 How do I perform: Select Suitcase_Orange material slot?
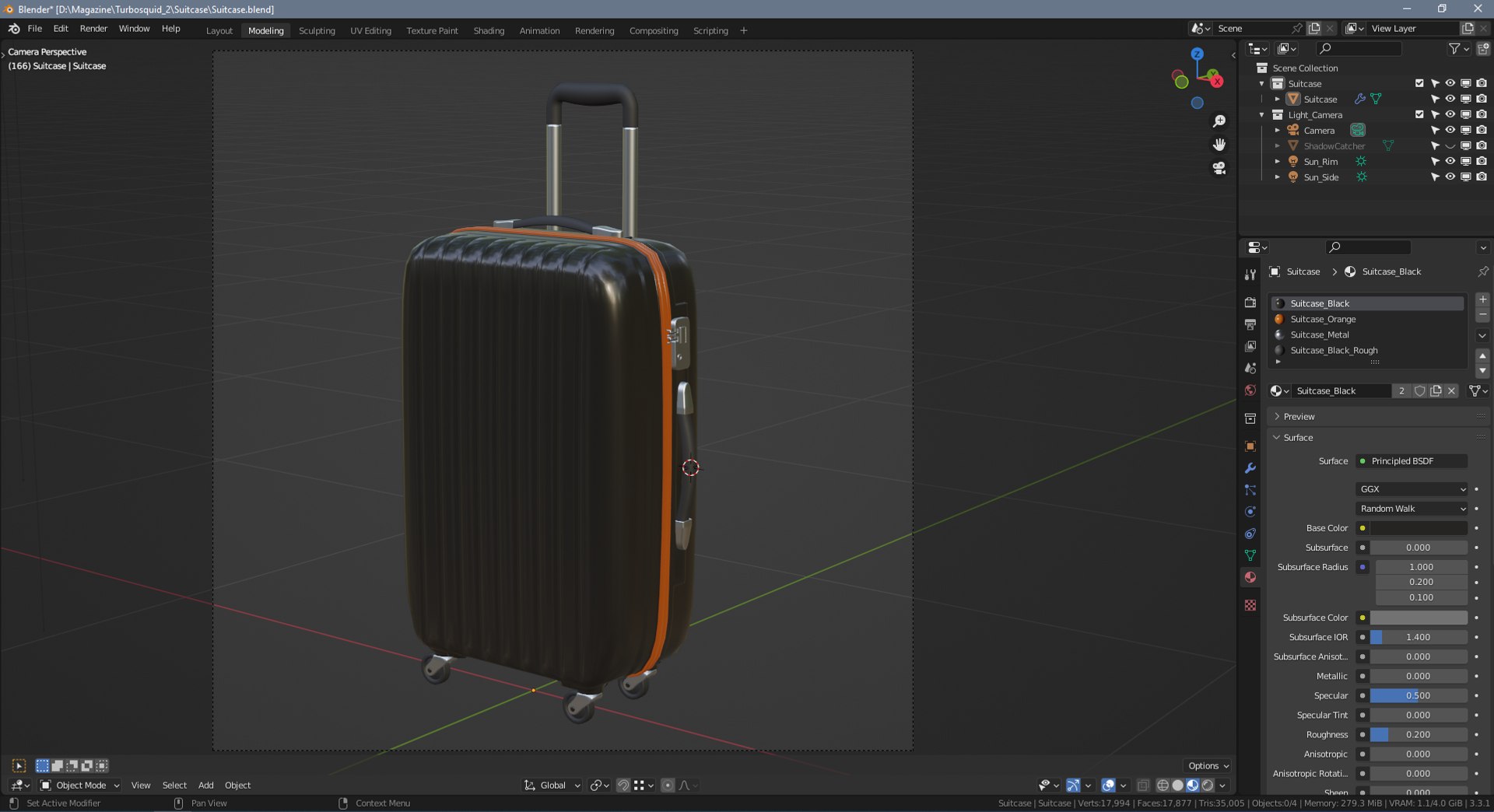tap(1368, 320)
